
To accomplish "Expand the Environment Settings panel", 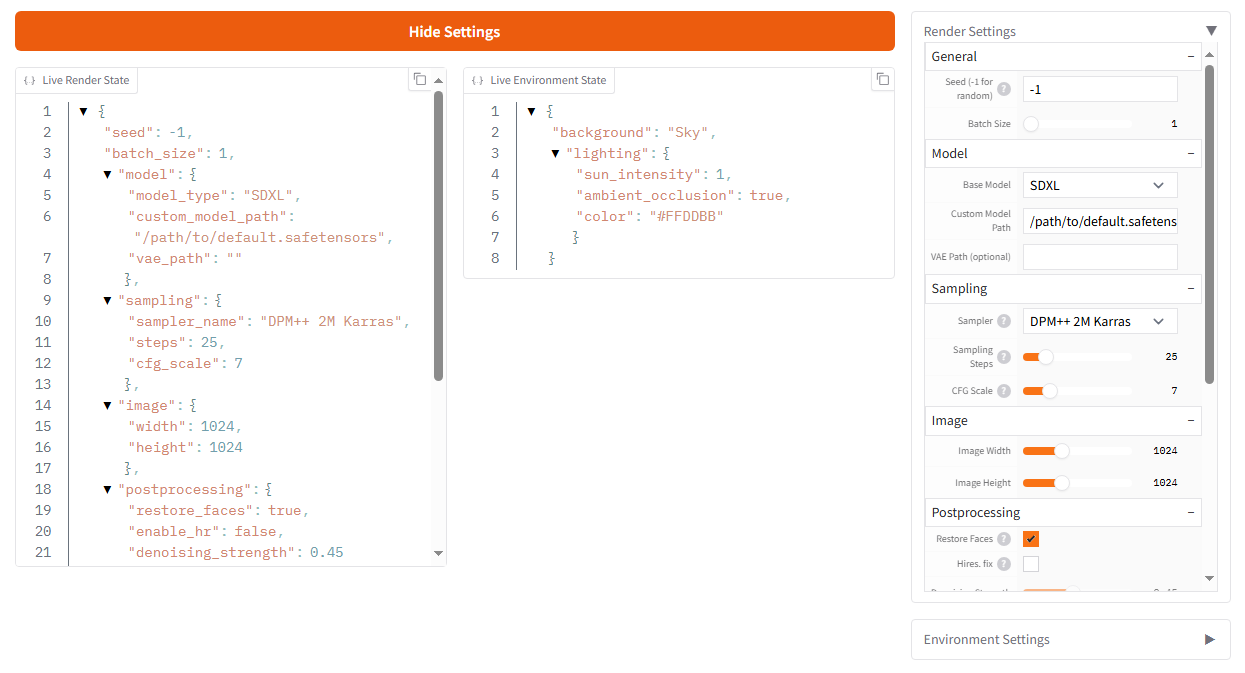I will 1070,640.
